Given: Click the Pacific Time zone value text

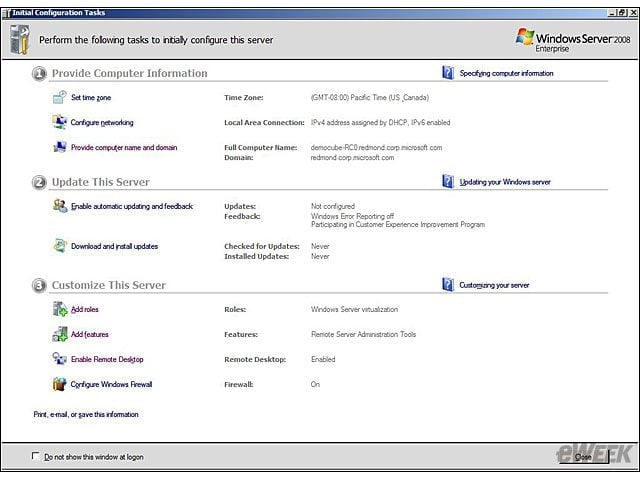Looking at the screenshot, I should pyautogui.click(x=370, y=98).
